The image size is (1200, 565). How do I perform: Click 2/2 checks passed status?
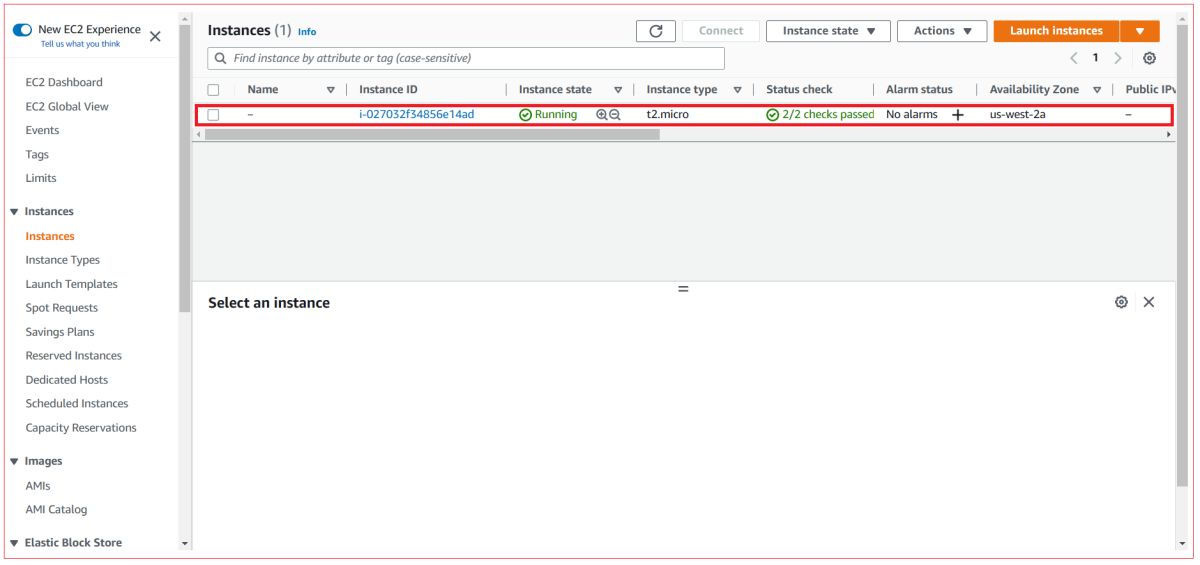[x=820, y=115]
